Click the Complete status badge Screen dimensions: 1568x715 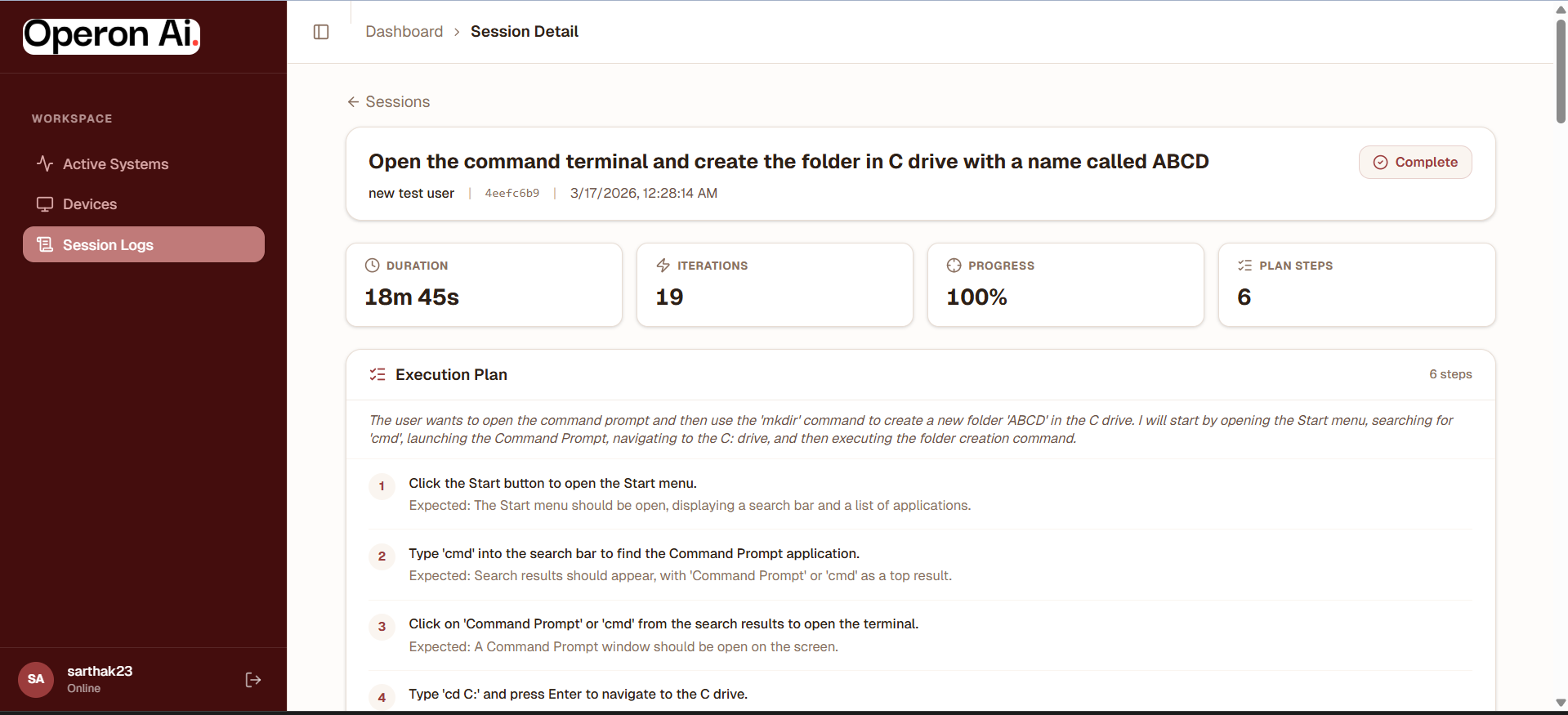pos(1415,162)
